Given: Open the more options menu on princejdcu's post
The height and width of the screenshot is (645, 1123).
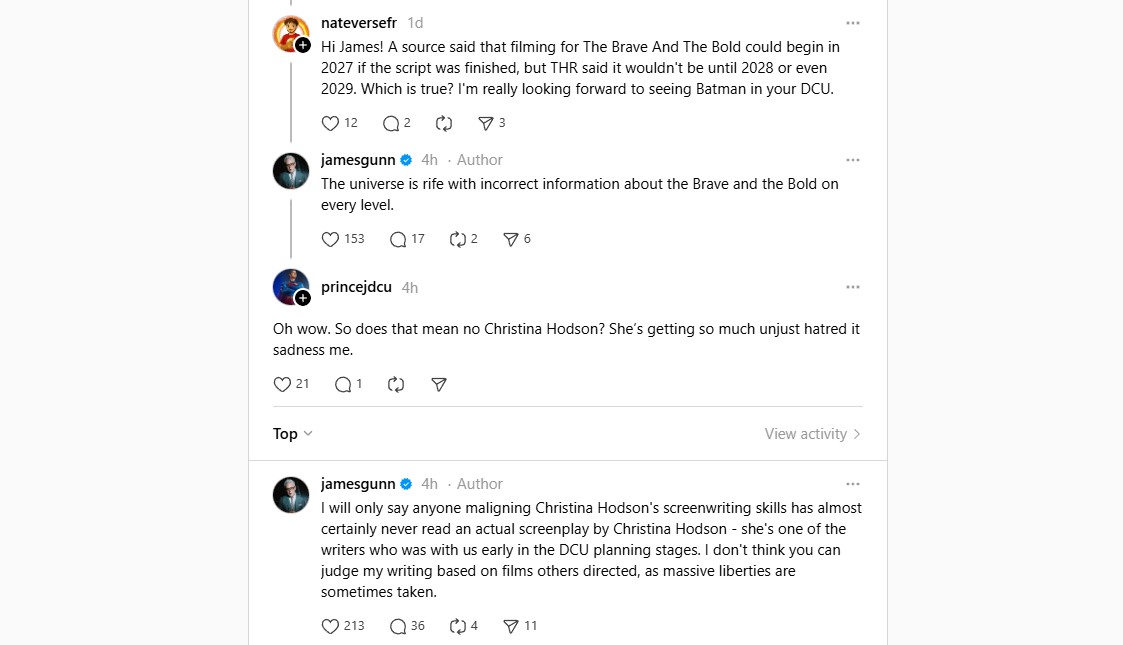Looking at the screenshot, I should 853,287.
